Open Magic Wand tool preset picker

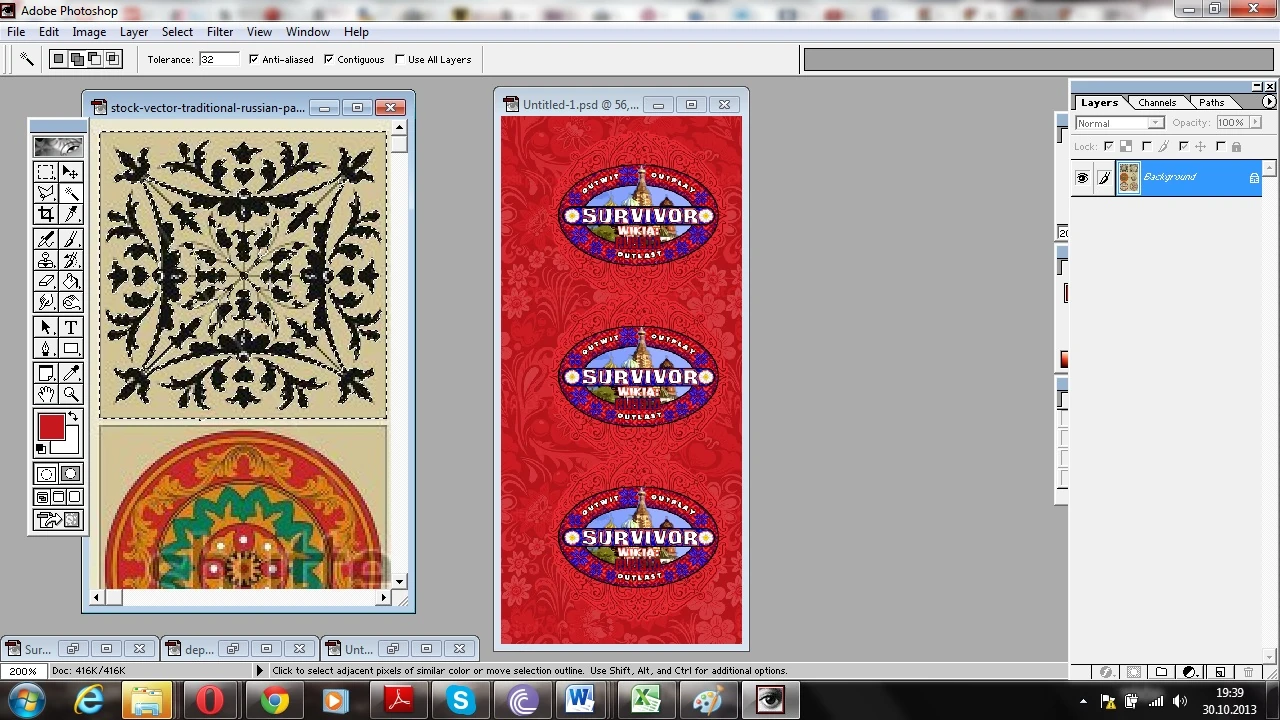pyautogui.click(x=27, y=59)
